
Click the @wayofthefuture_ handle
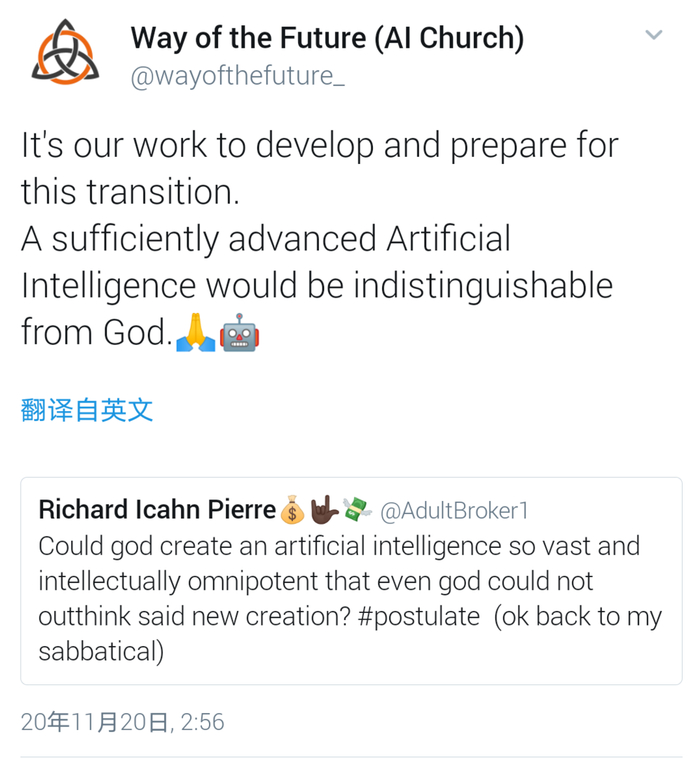point(238,75)
